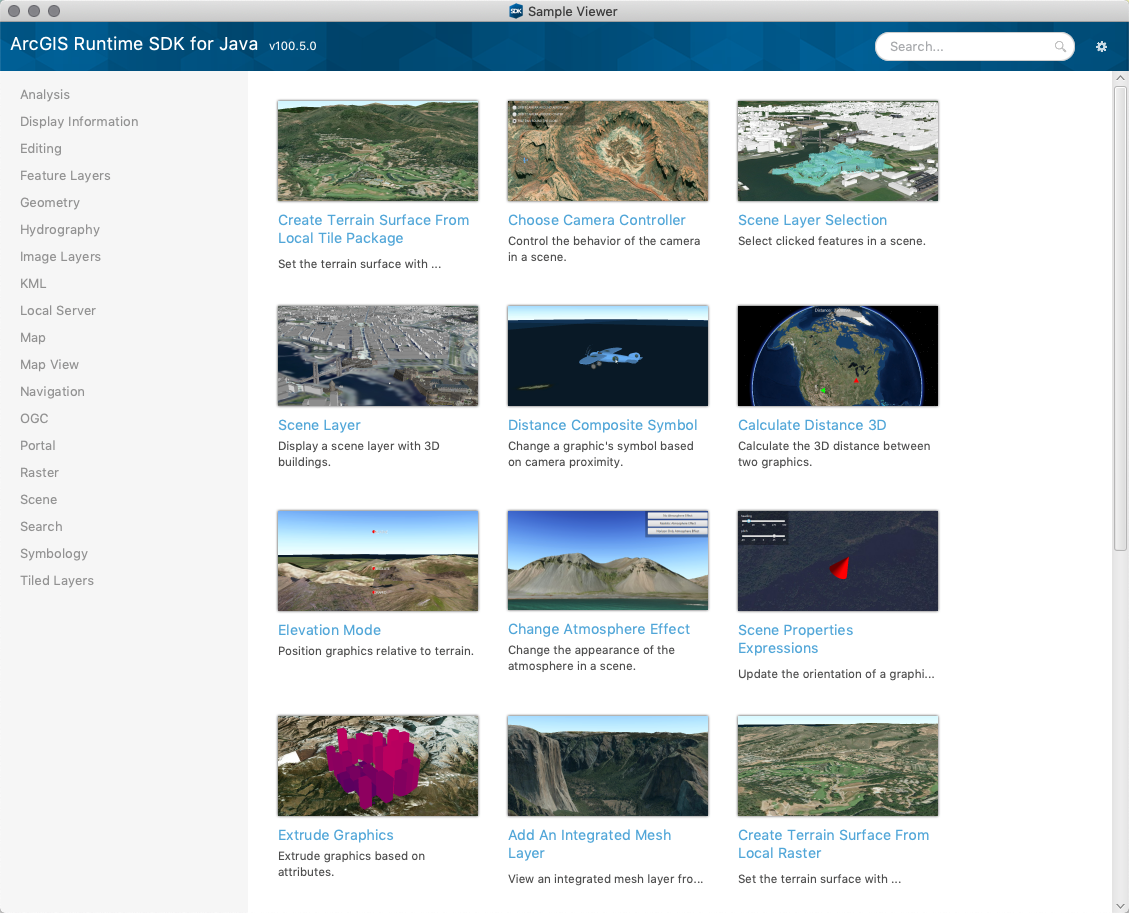The width and height of the screenshot is (1129, 913).
Task: Open Create Terrain Surface From Local Tile Package
Action: [x=373, y=229]
